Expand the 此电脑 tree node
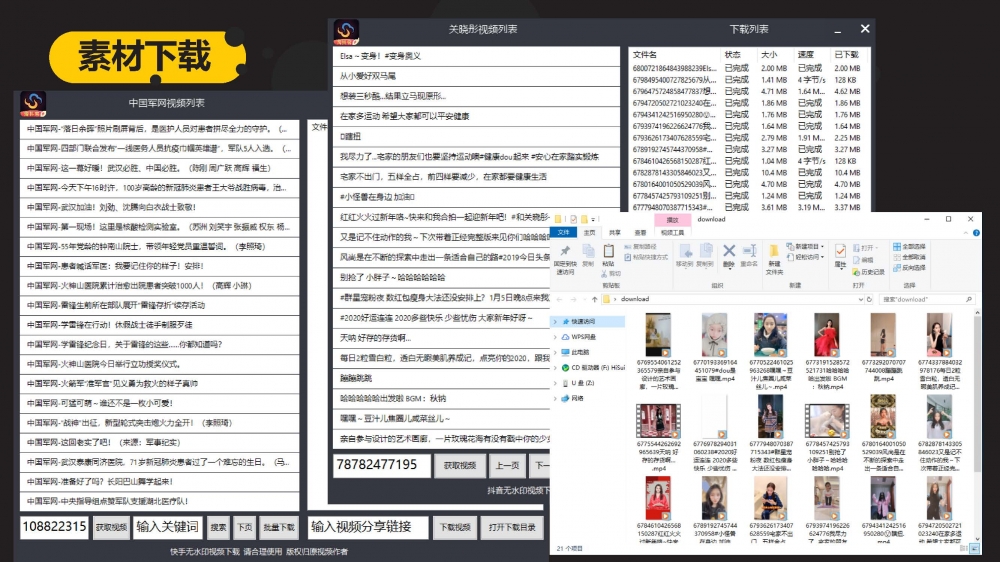 [555, 352]
